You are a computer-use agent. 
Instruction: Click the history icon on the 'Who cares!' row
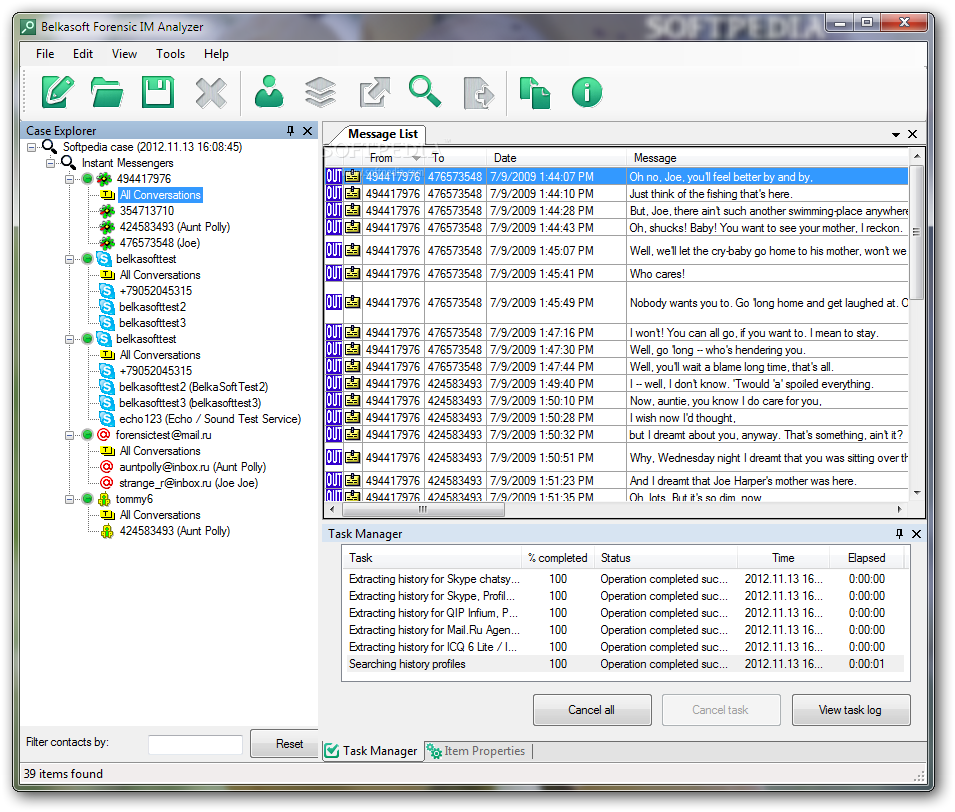(x=353, y=274)
